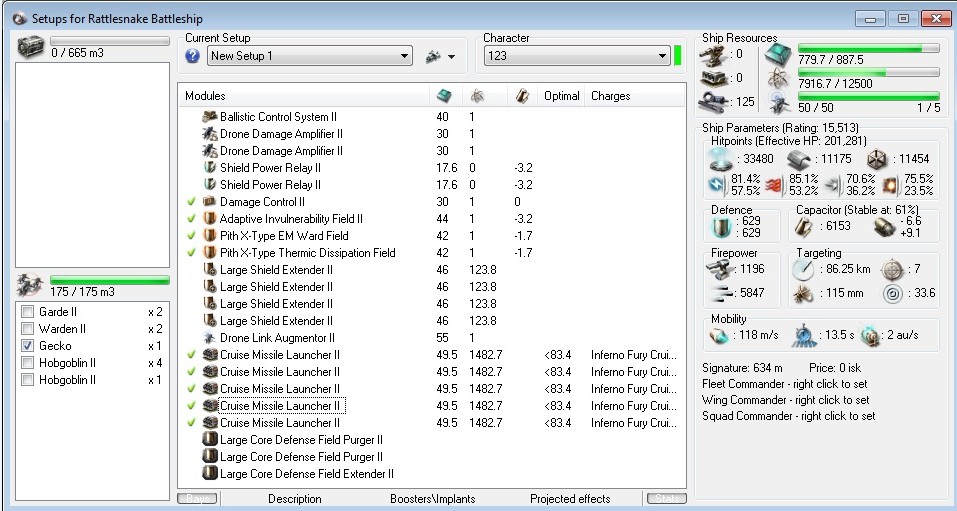Toggle active state of Damage Control II
957x511 pixels.
(x=191, y=201)
